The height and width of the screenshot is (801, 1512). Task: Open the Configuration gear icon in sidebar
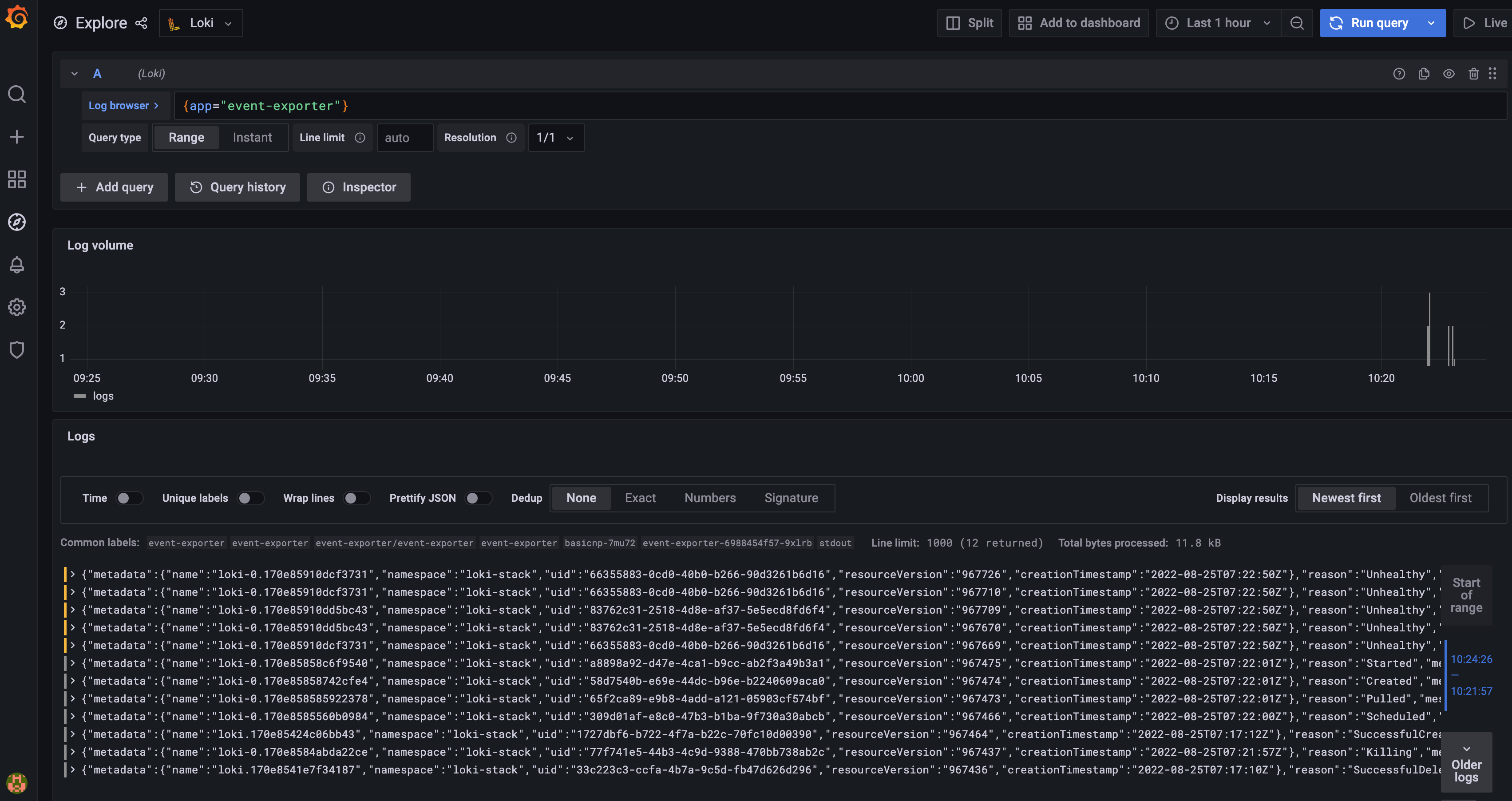[x=16, y=307]
